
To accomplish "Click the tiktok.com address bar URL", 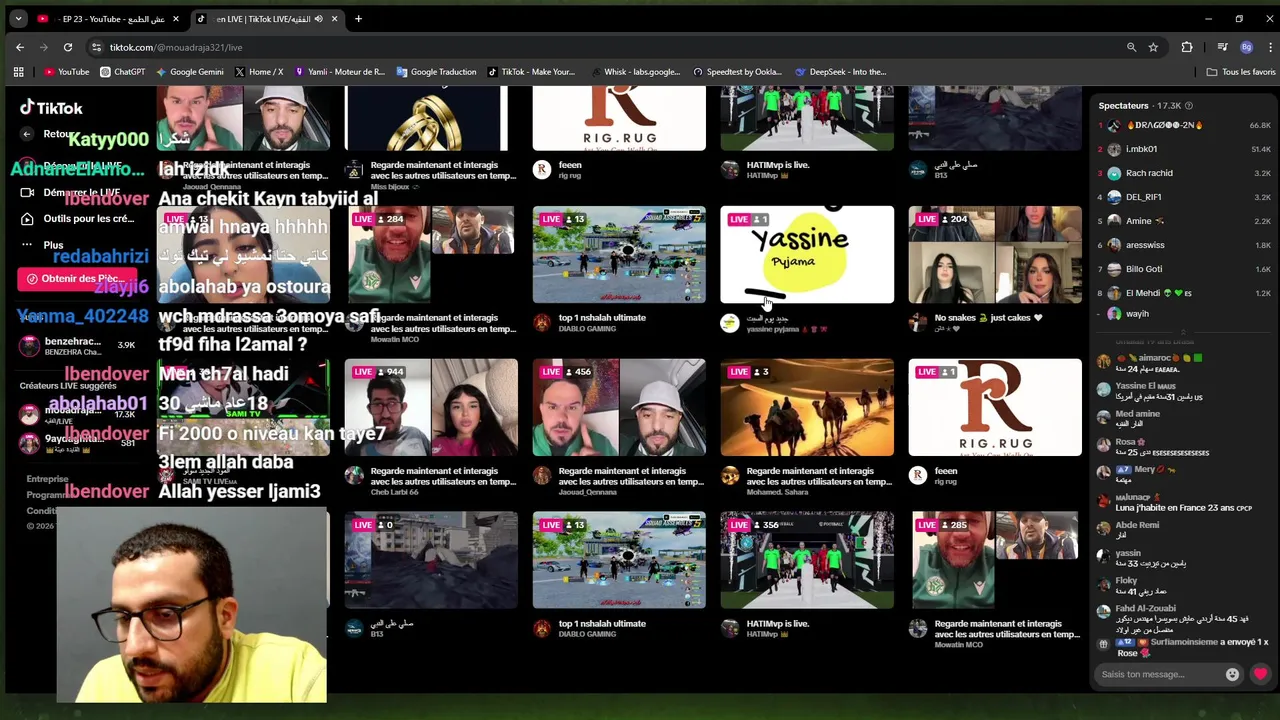I will pyautogui.click(x=175, y=47).
